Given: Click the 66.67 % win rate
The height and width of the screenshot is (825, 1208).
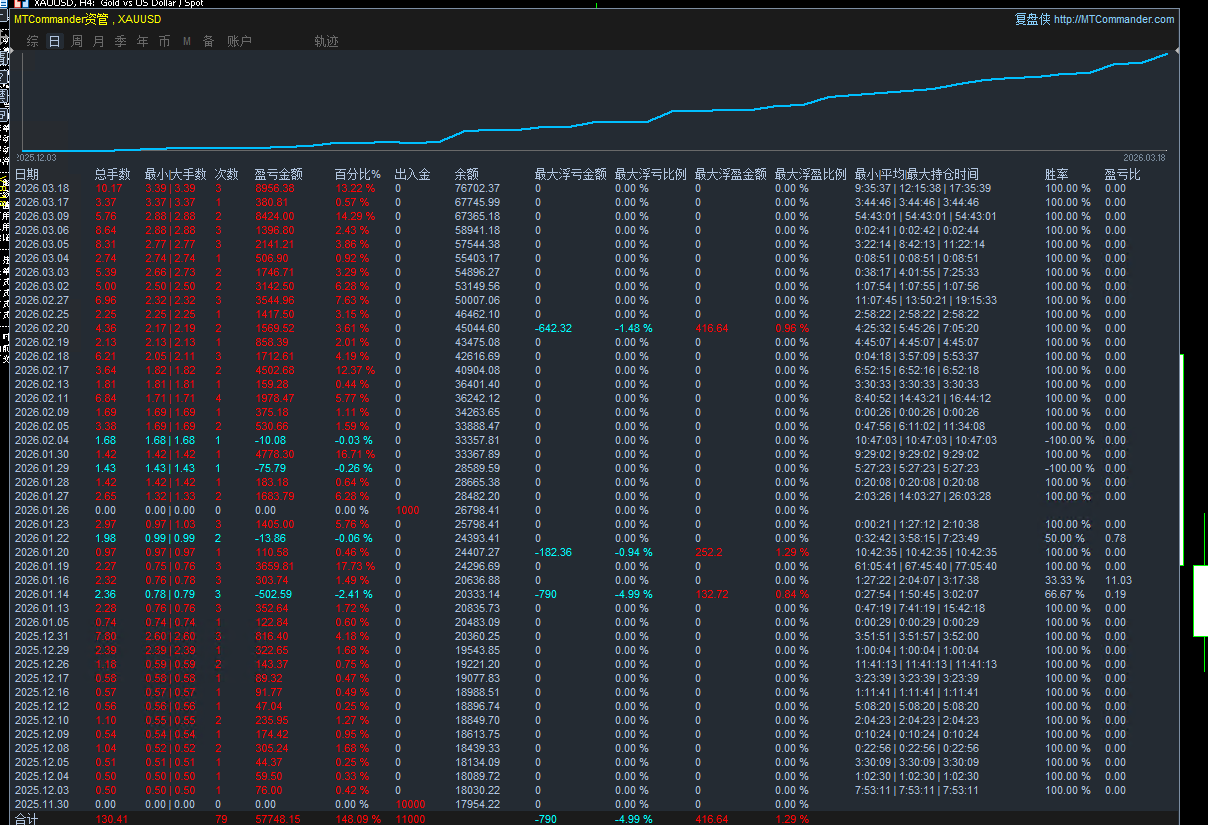Looking at the screenshot, I should point(1065,594).
